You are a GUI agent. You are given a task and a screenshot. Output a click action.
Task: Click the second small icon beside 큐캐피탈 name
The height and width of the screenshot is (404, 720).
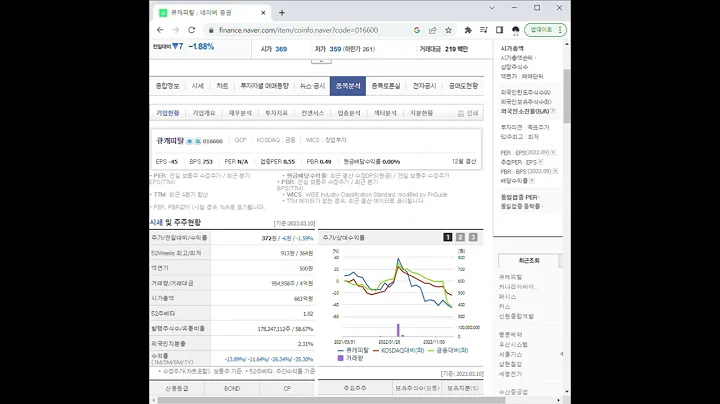coord(197,141)
